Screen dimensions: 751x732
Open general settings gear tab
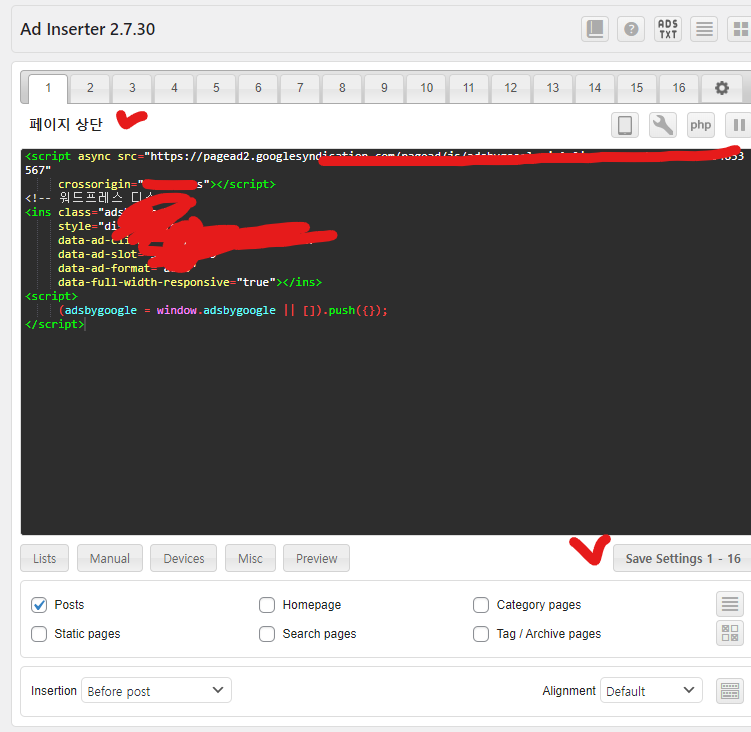[722, 88]
